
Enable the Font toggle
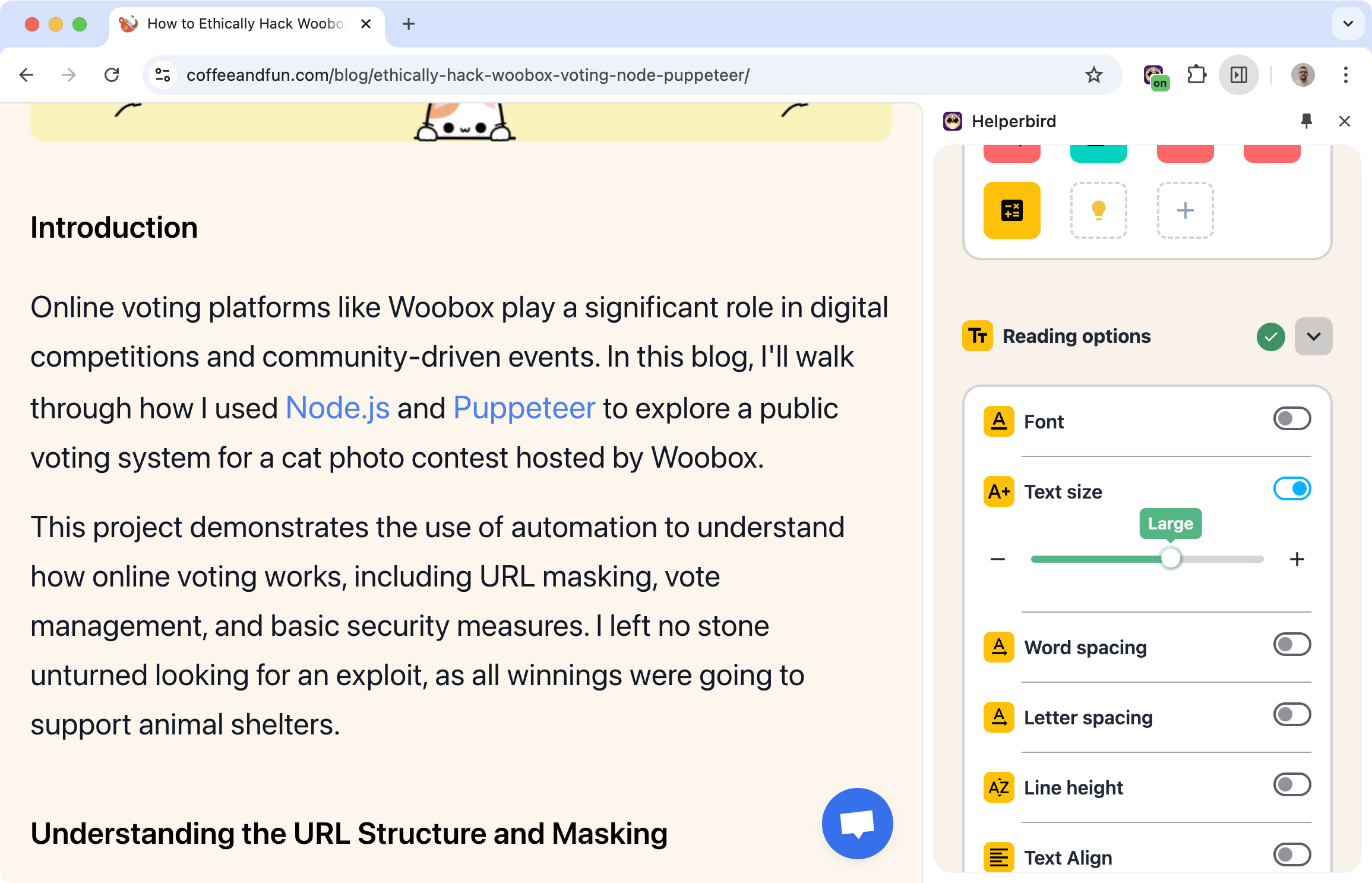click(1292, 419)
